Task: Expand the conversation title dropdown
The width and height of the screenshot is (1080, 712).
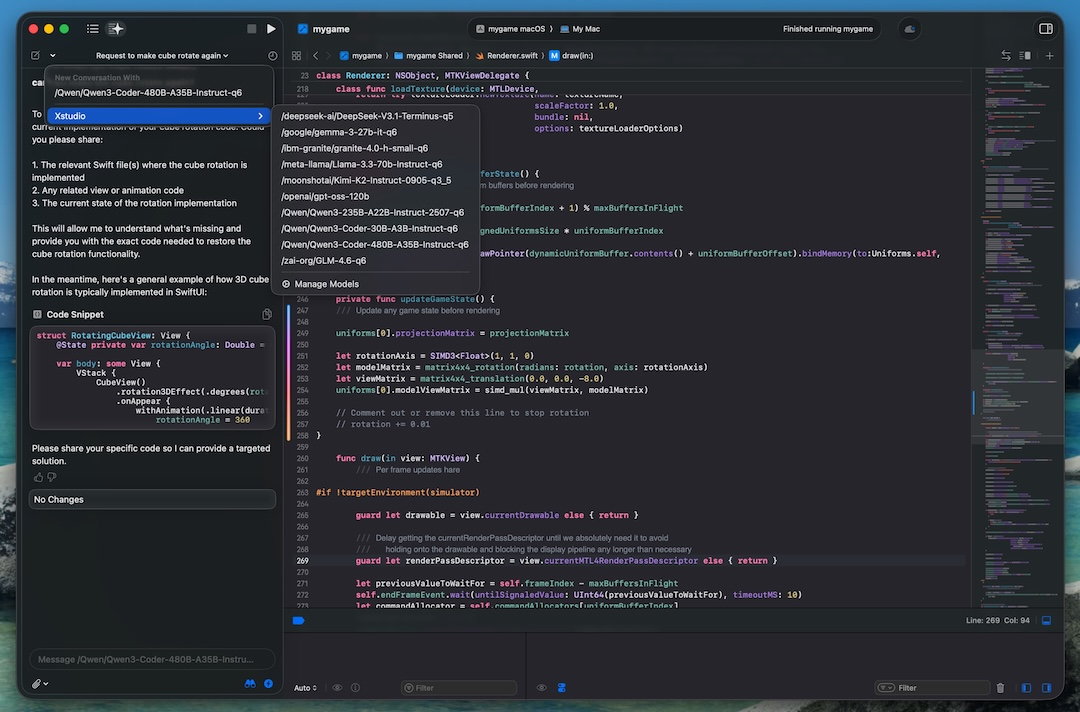Action: click(162, 55)
